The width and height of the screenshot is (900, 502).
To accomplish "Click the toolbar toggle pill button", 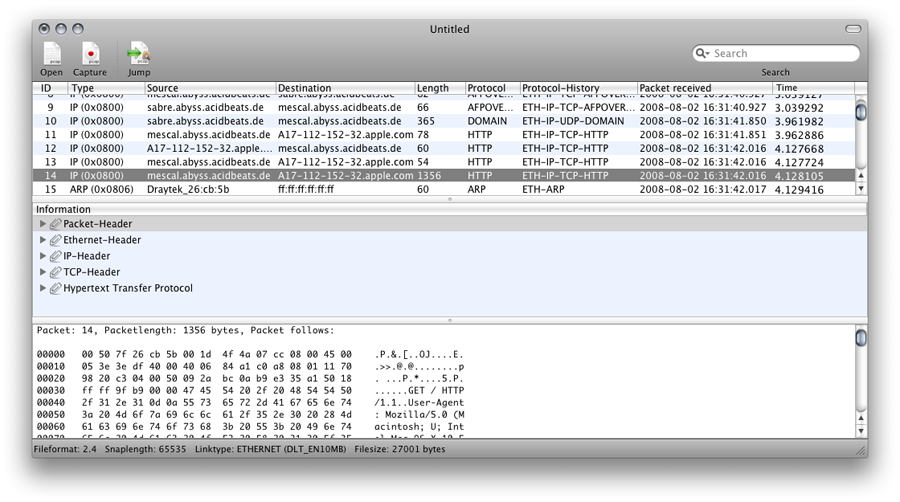I will pos(854,29).
